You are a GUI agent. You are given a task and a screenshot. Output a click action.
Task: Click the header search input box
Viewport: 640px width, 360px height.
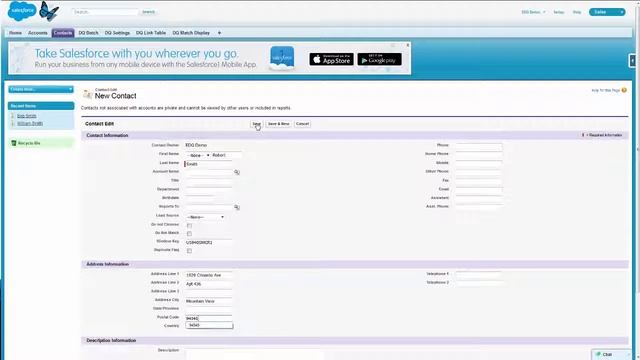tap(105, 12)
